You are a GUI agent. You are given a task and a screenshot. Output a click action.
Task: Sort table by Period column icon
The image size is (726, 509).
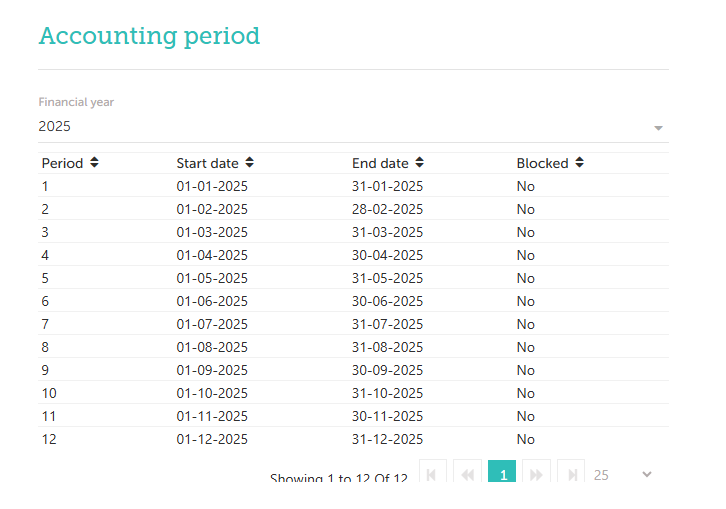(x=94, y=163)
